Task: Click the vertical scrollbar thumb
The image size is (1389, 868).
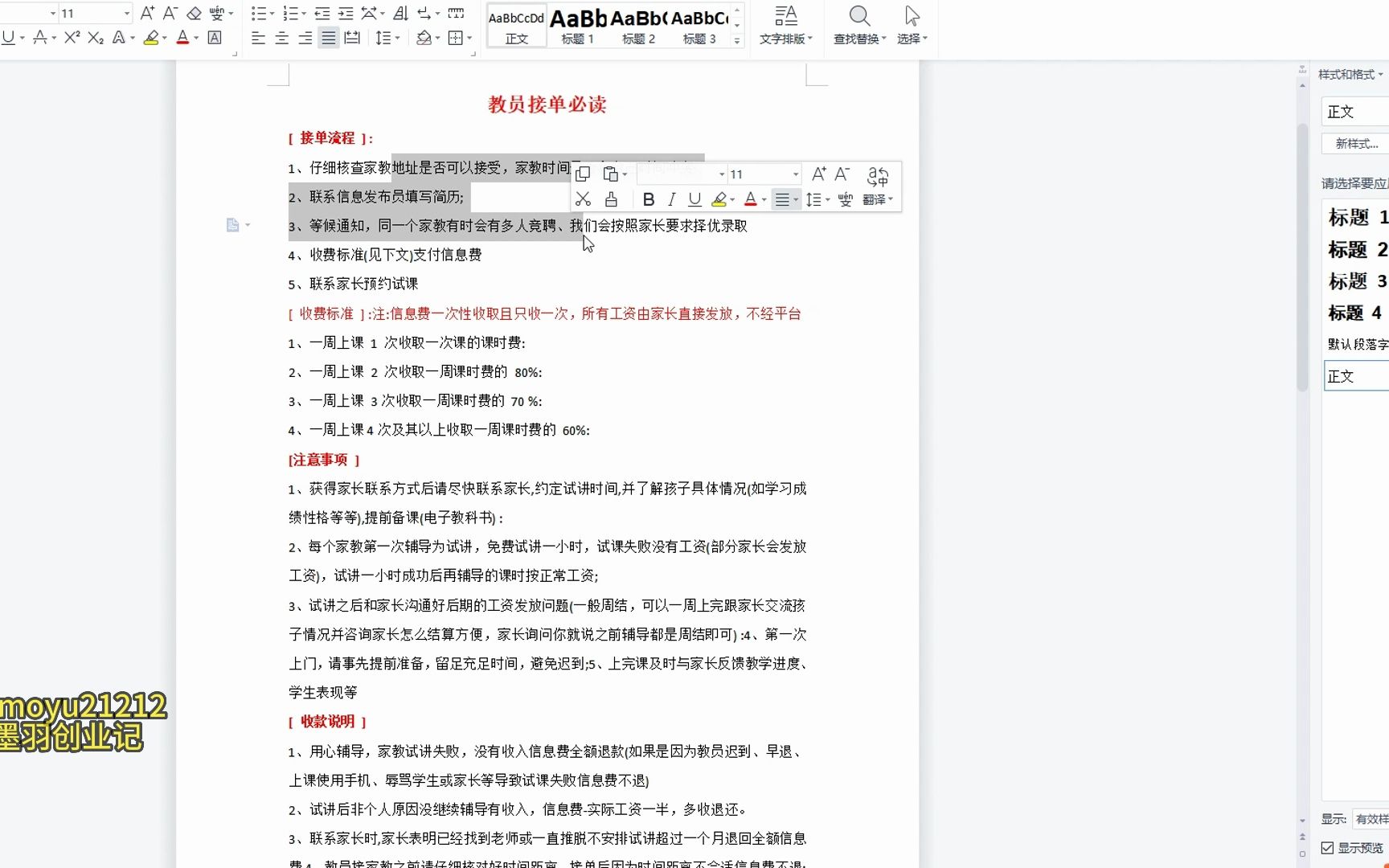Action: pos(1303,257)
